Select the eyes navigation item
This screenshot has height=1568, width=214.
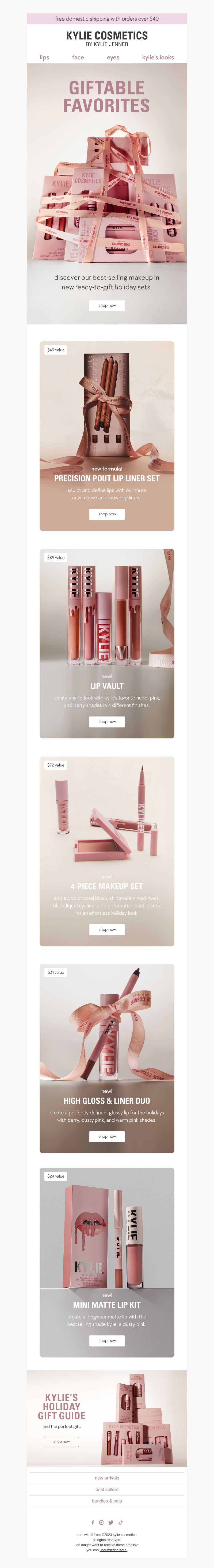tap(113, 57)
